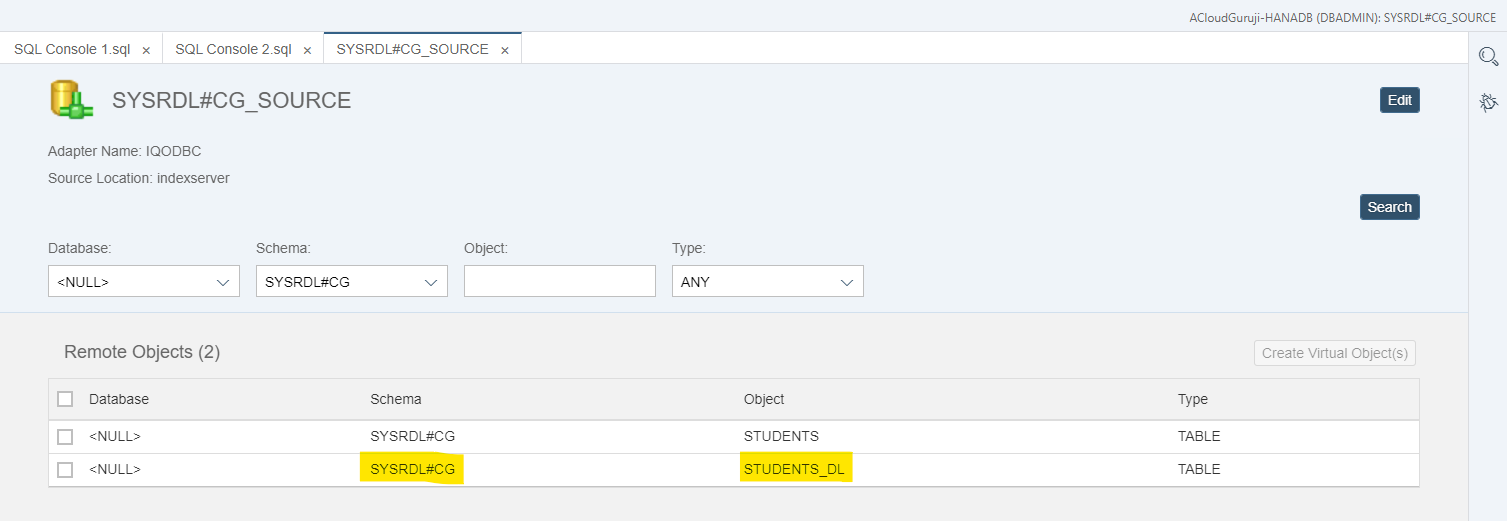Switch to SQL Console 1.sql tab

coord(72,49)
